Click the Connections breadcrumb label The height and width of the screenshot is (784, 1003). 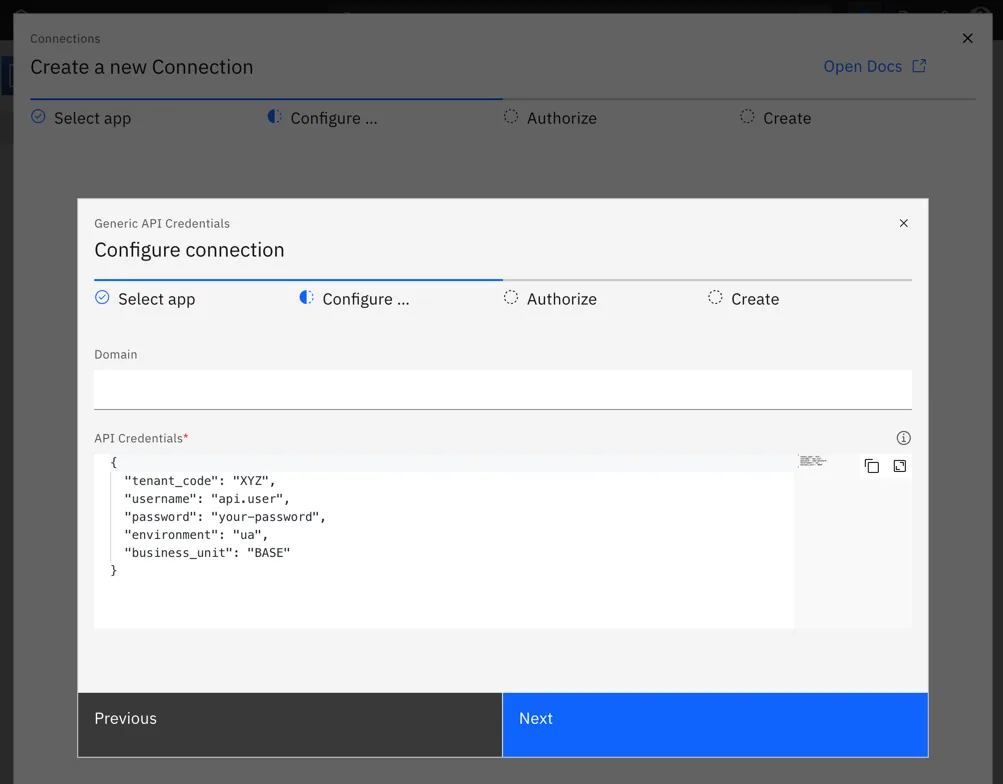[65, 38]
